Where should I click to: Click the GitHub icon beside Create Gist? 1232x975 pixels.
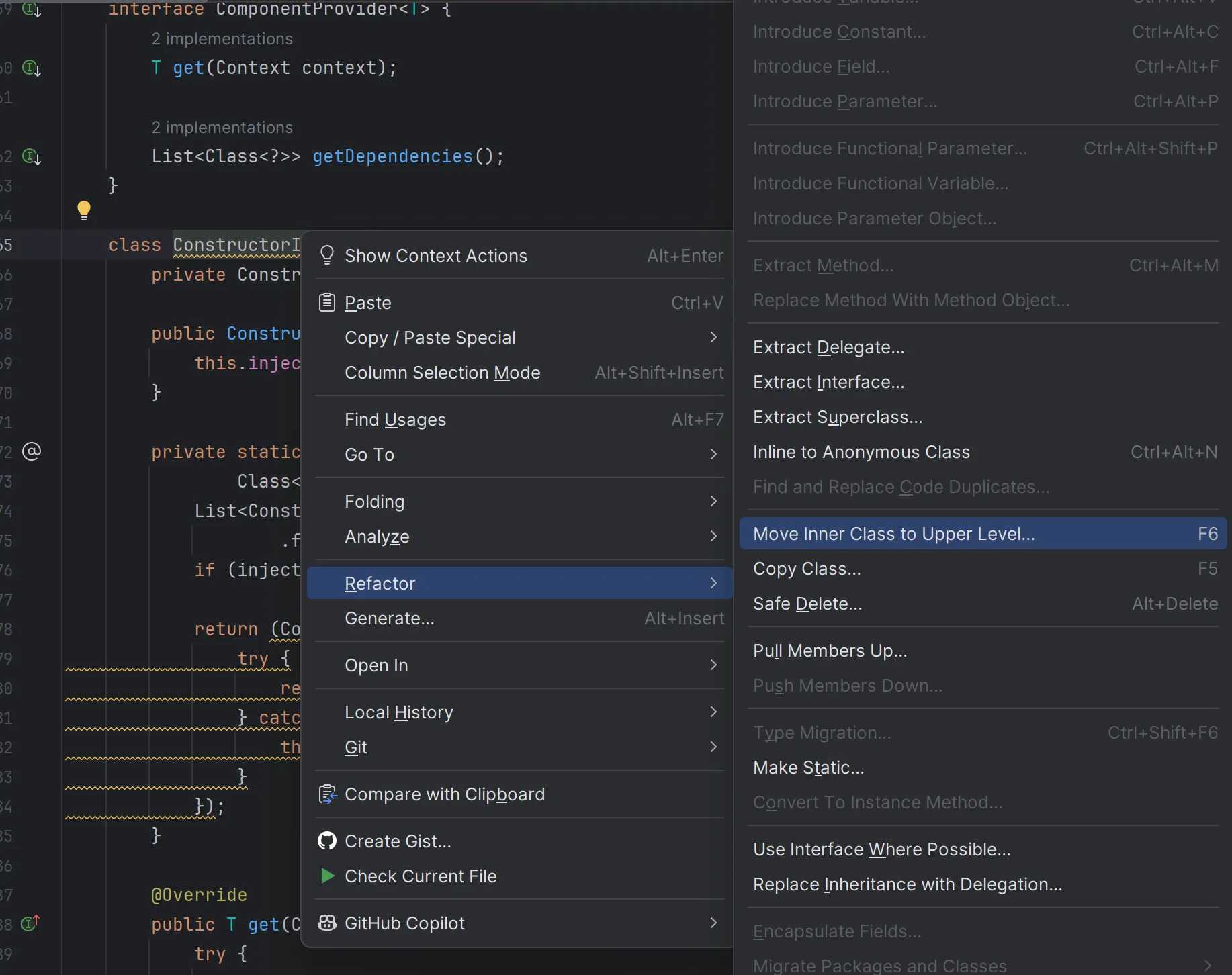pos(326,841)
